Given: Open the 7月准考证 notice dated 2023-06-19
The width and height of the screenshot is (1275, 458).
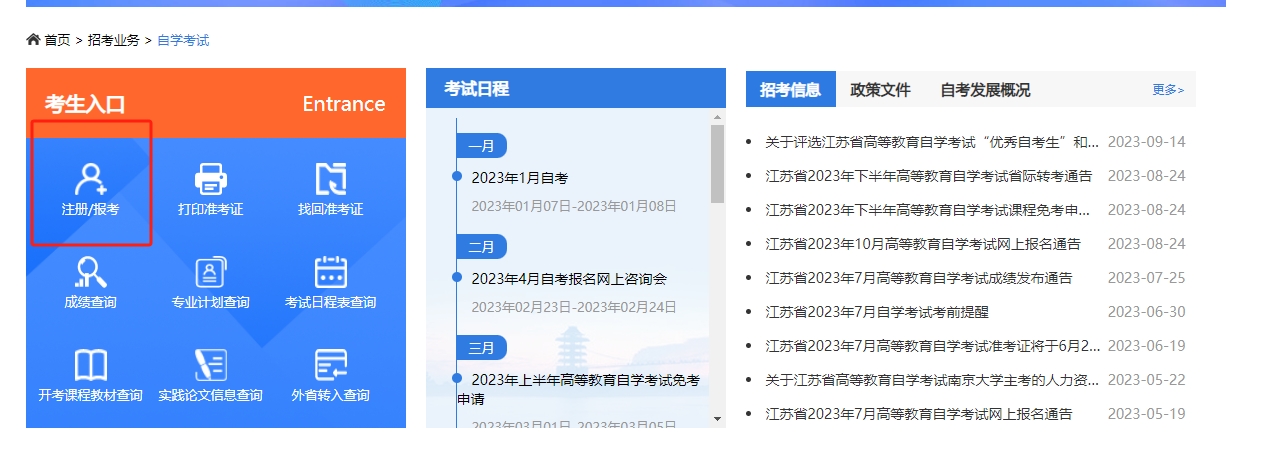Looking at the screenshot, I should pyautogui.click(x=932, y=346).
